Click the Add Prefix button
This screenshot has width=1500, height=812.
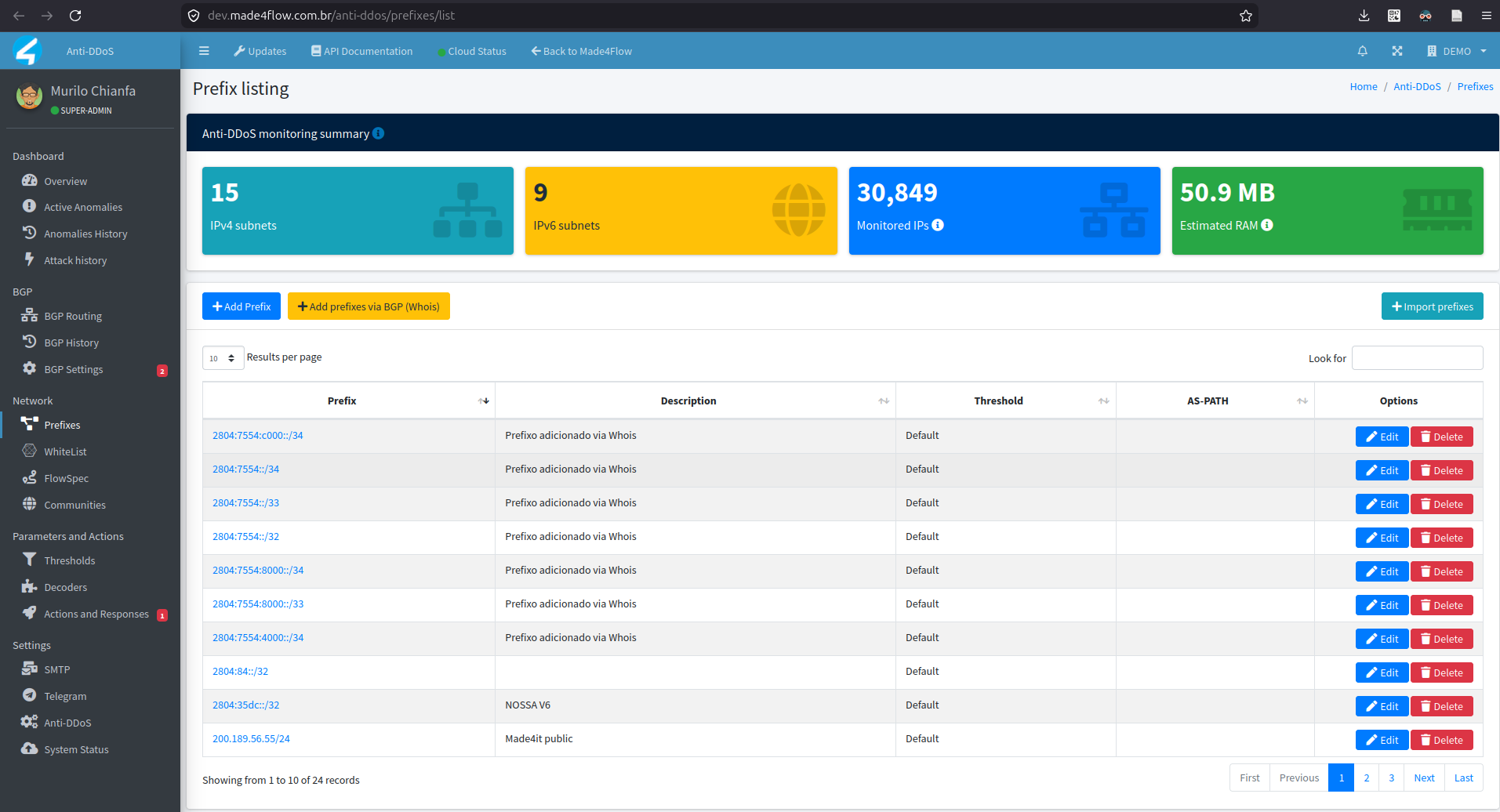pyautogui.click(x=242, y=306)
